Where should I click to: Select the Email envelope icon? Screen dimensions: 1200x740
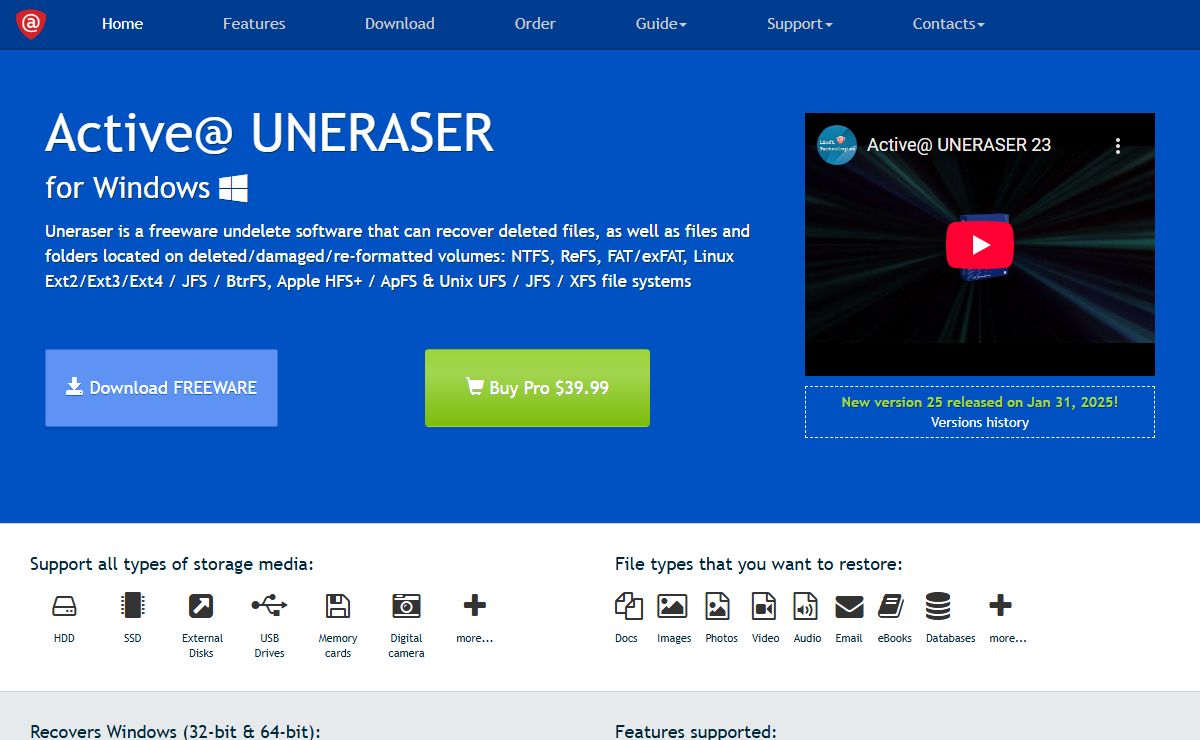[849, 606]
